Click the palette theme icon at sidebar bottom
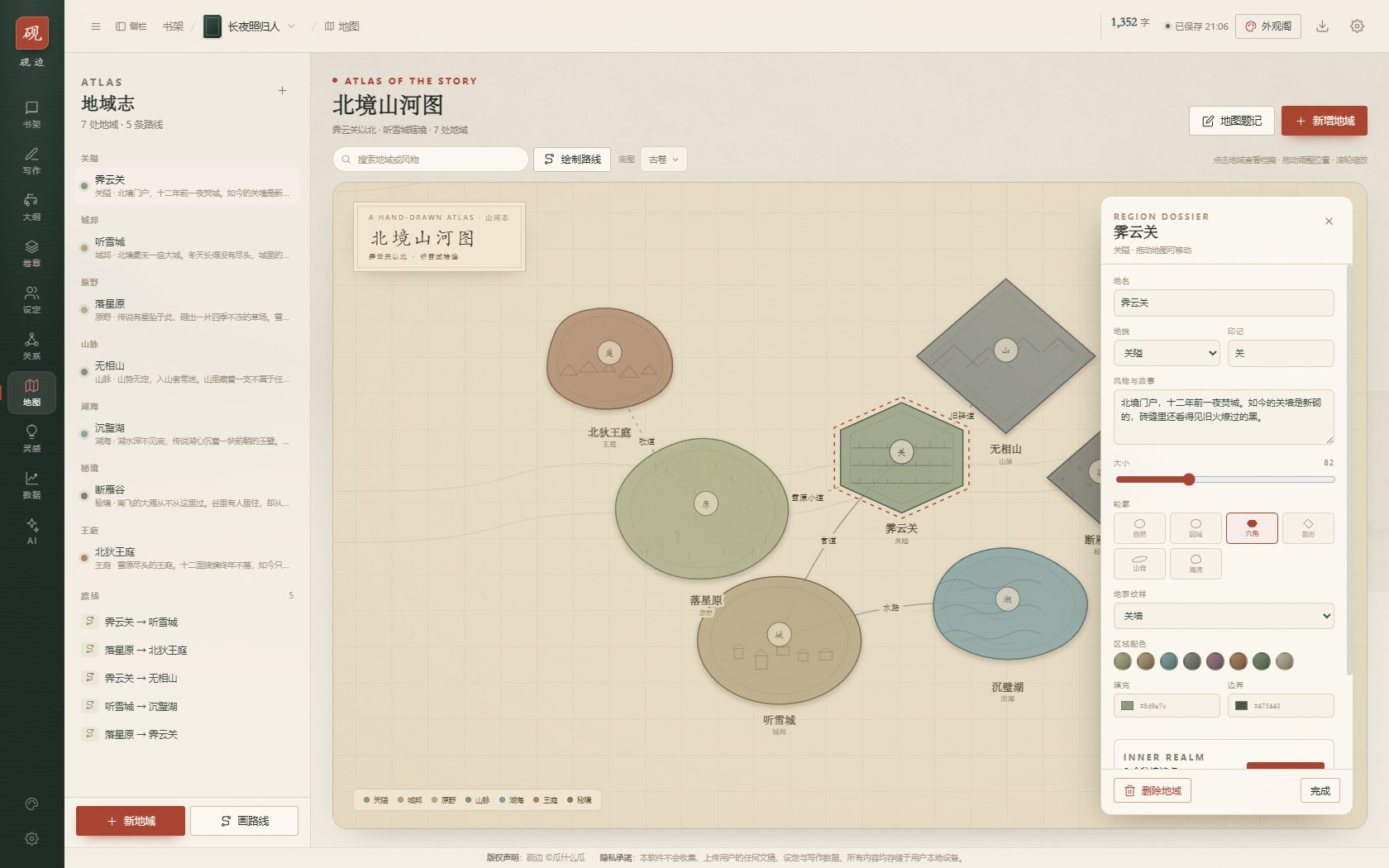 31,804
